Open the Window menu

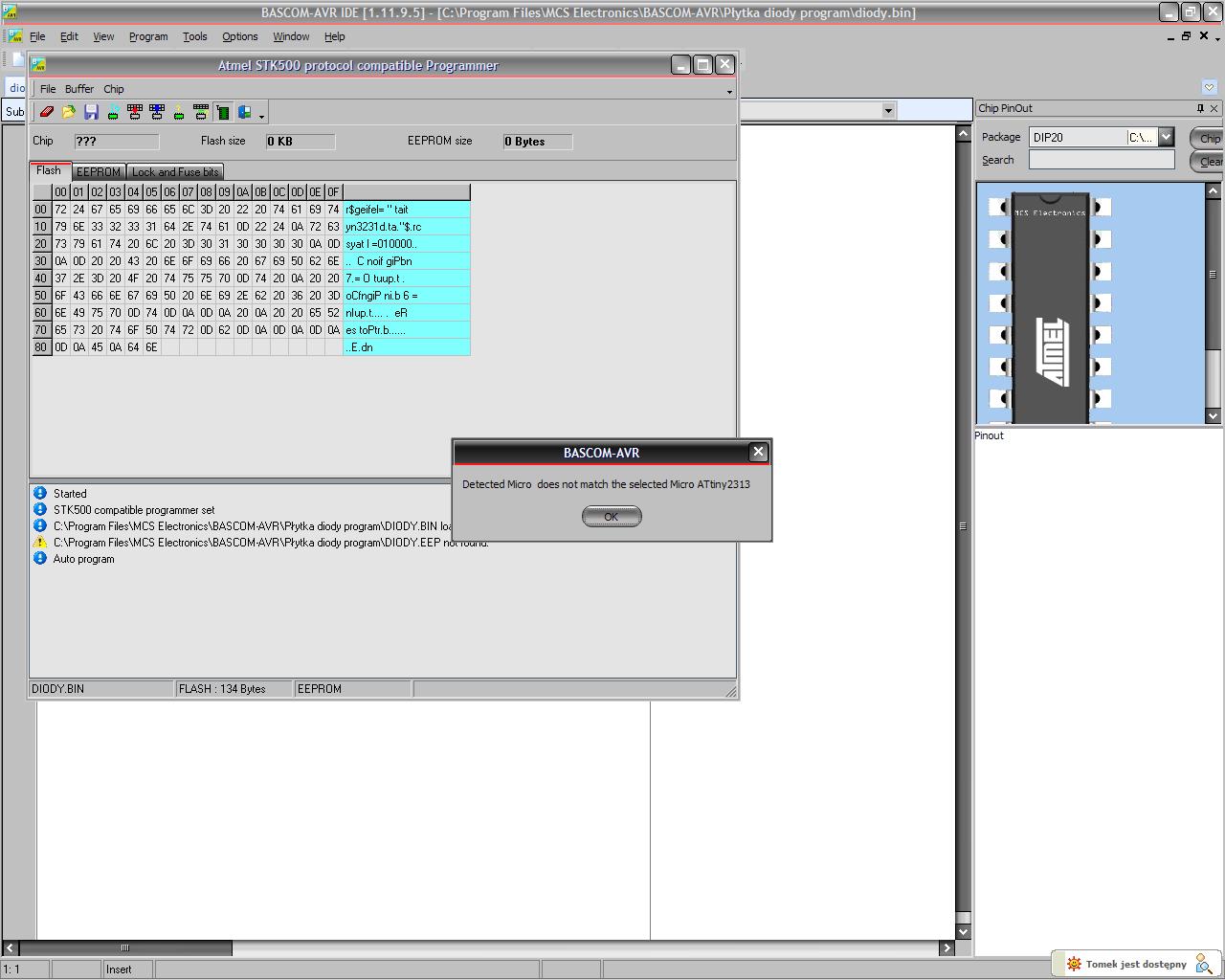pyautogui.click(x=291, y=36)
